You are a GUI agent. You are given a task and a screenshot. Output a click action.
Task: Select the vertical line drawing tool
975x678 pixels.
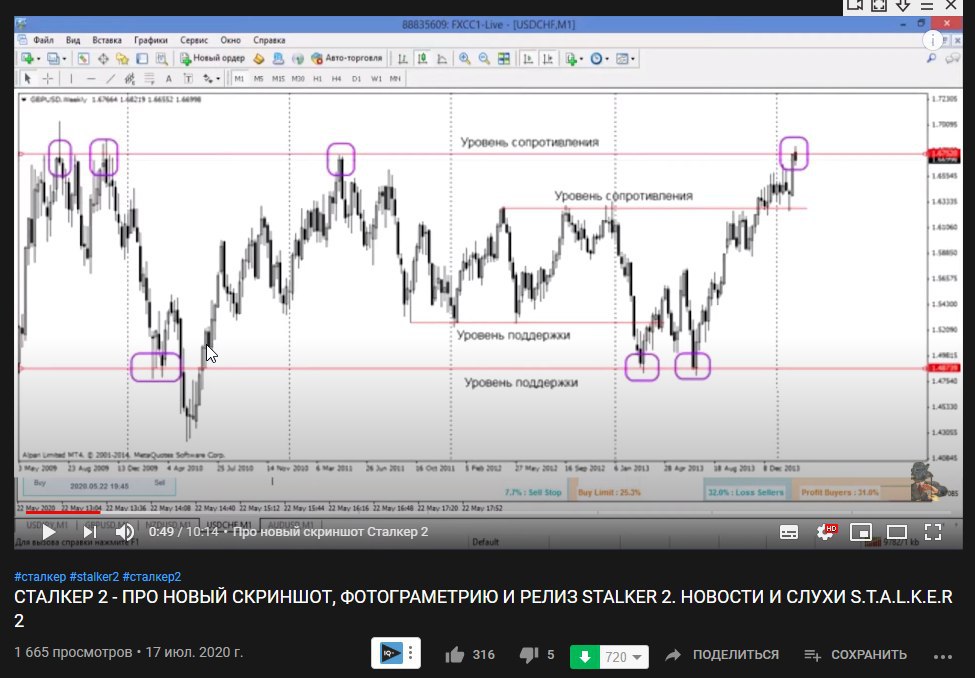pyautogui.click(x=71, y=78)
